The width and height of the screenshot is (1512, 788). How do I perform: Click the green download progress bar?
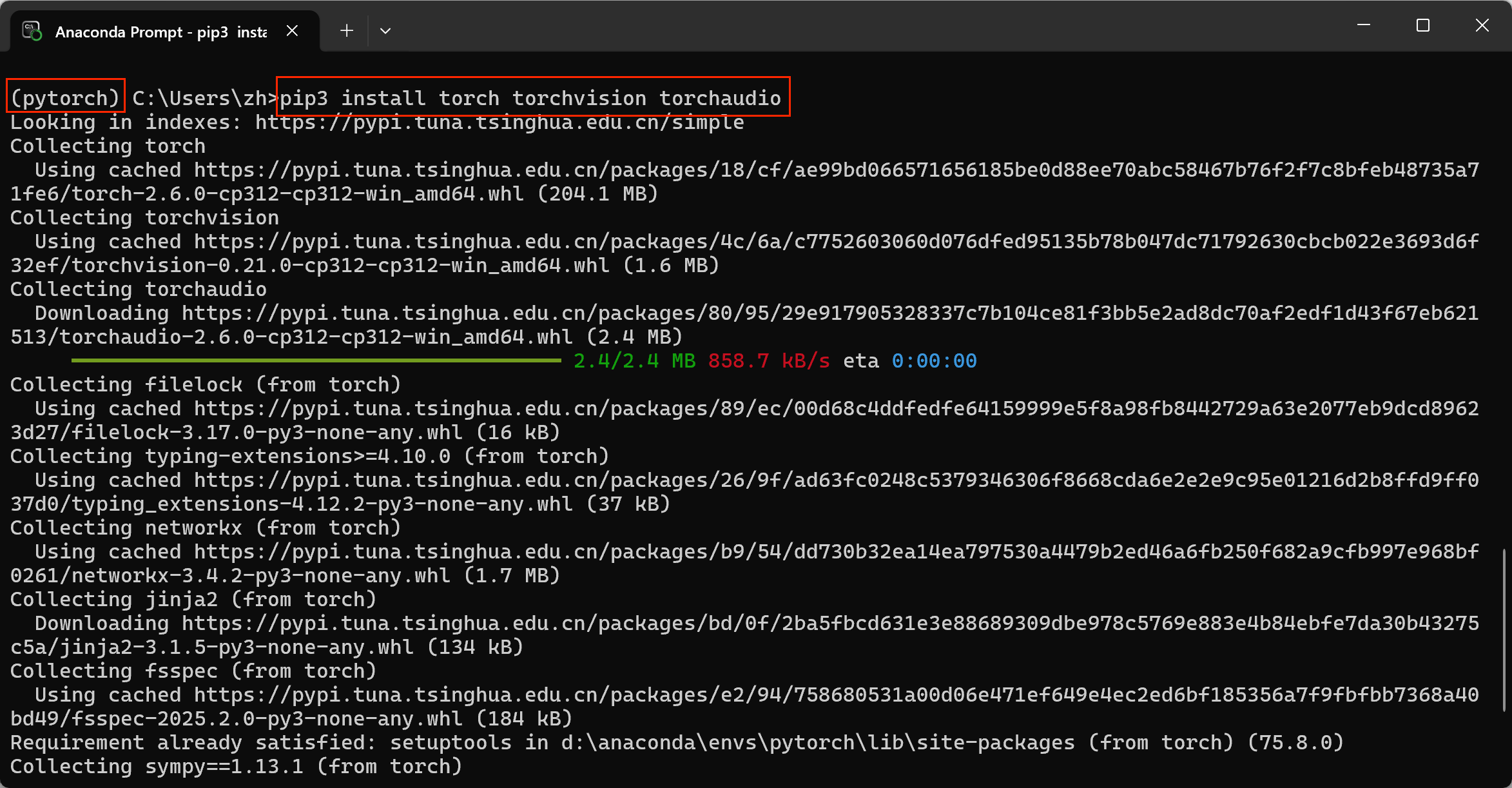pos(316,360)
